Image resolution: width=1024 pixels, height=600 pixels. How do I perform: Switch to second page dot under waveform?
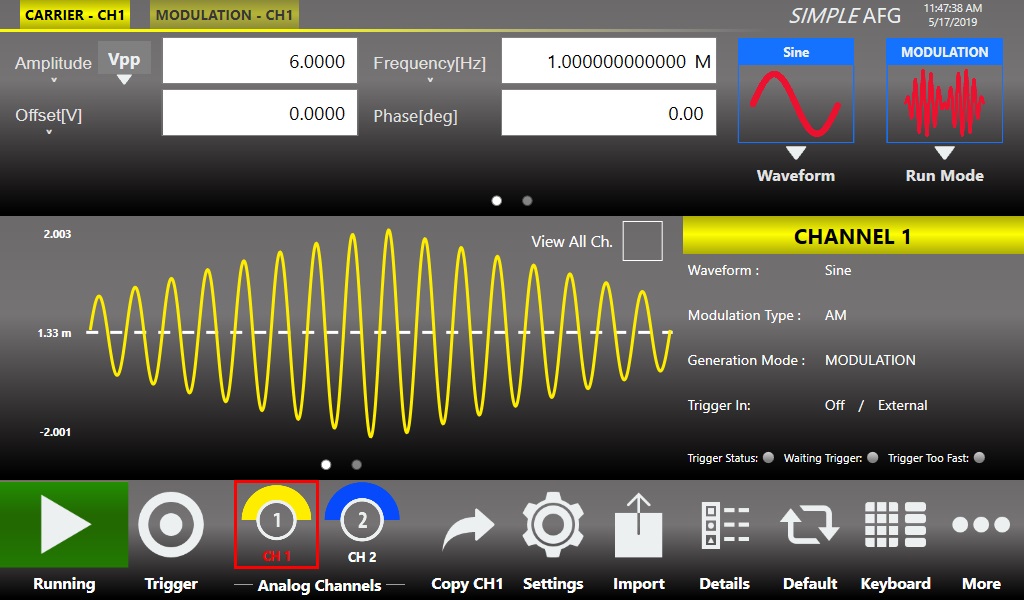pyautogui.click(x=357, y=464)
